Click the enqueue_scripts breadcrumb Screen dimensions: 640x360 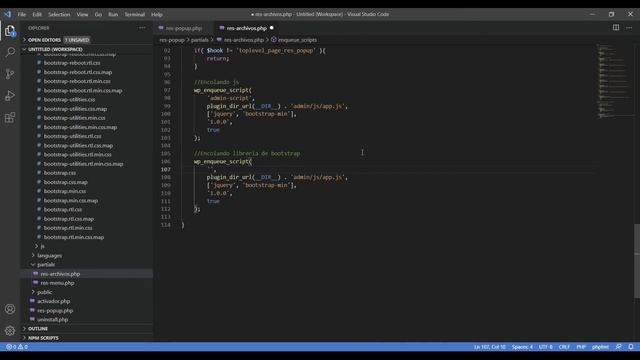297,40
